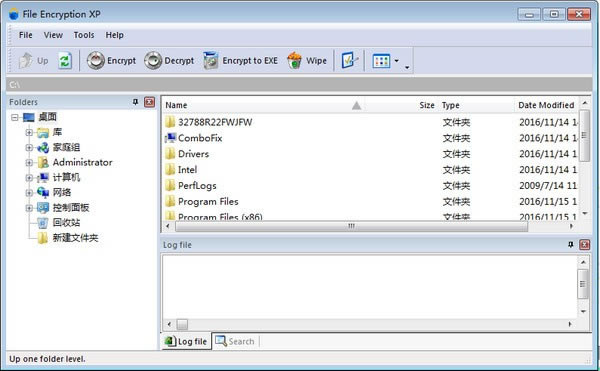This screenshot has height=371, width=600.
Task: Switch to the Search tab
Action: (x=235, y=341)
